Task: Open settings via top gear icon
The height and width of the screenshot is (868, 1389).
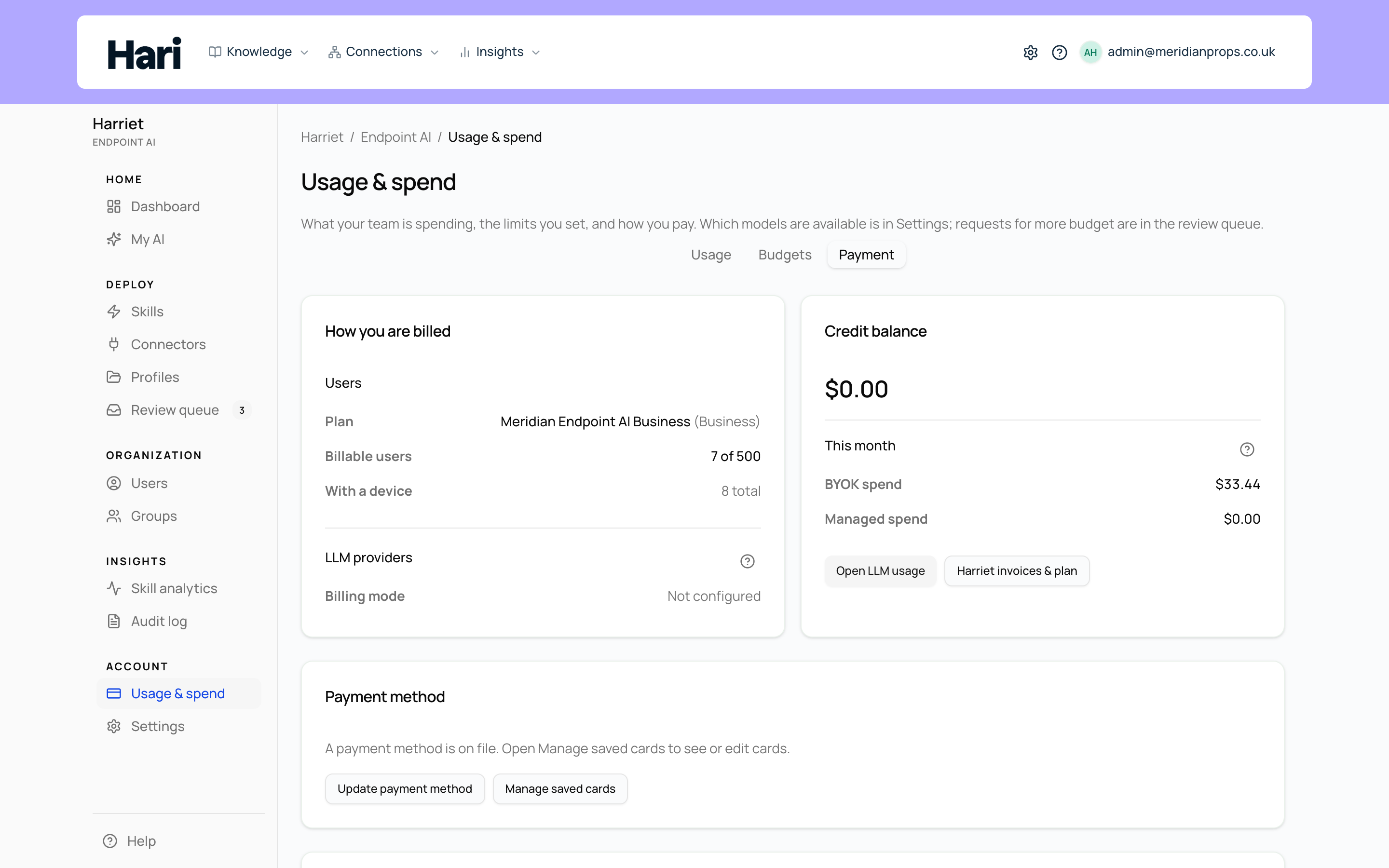Action: [x=1030, y=52]
